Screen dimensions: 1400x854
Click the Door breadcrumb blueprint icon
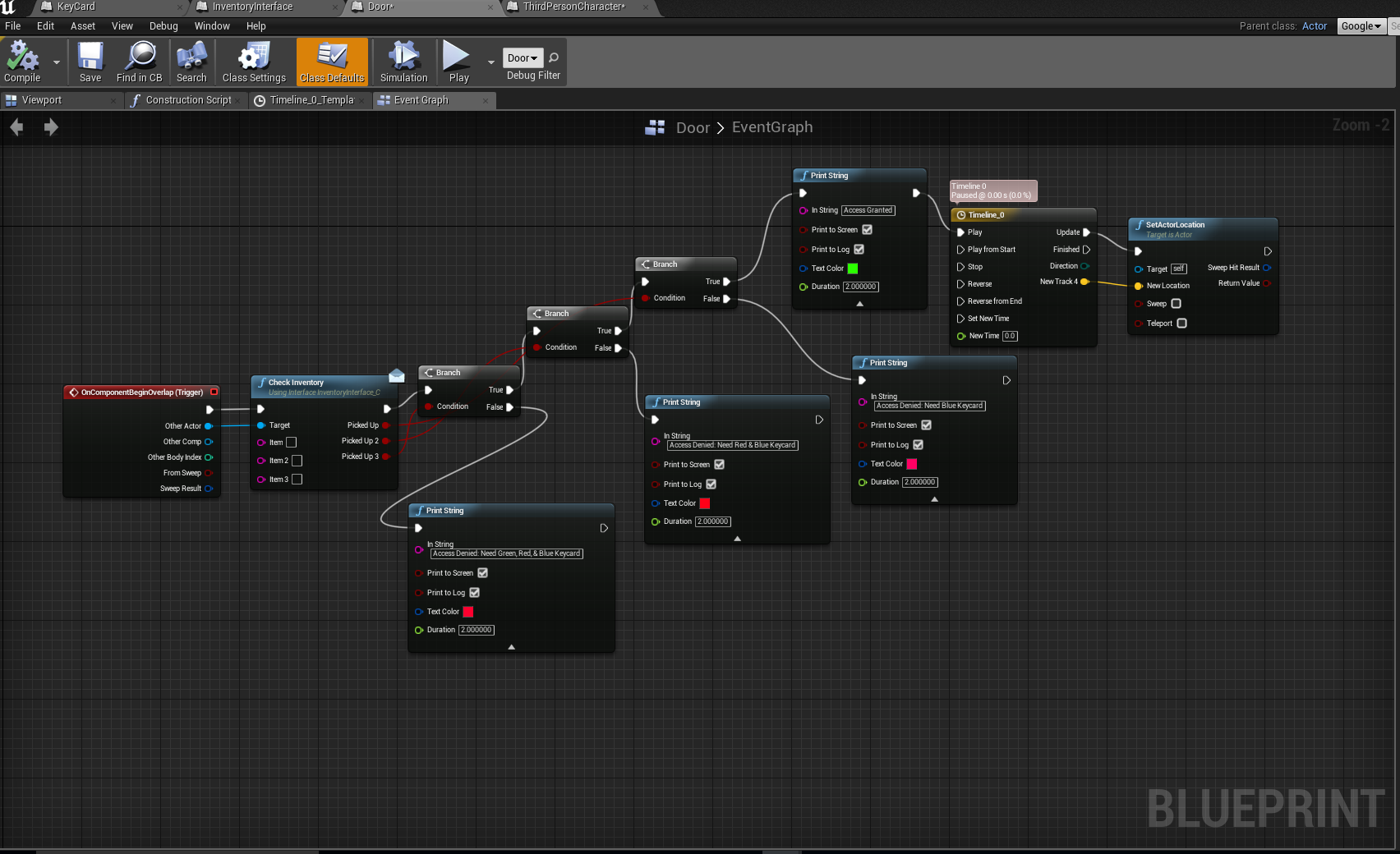click(655, 127)
